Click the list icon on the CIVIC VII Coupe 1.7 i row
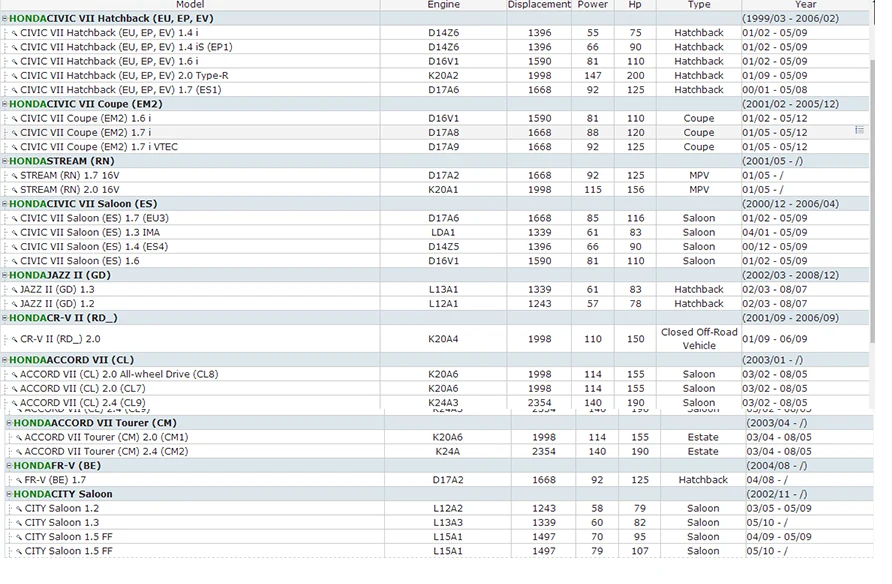This screenshot has width=892, height=584. point(860,130)
